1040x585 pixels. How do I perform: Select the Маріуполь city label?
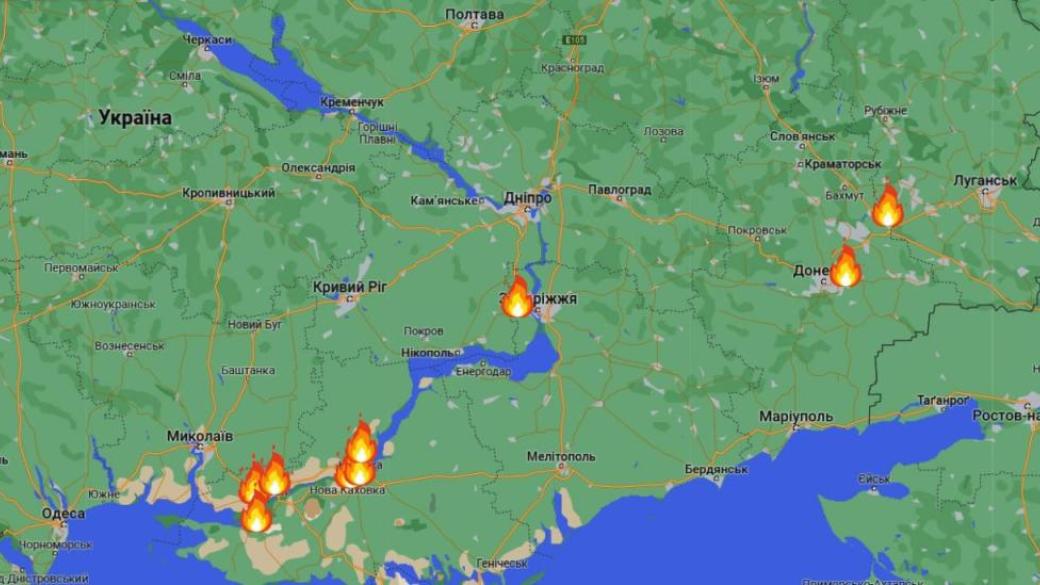[x=795, y=417]
